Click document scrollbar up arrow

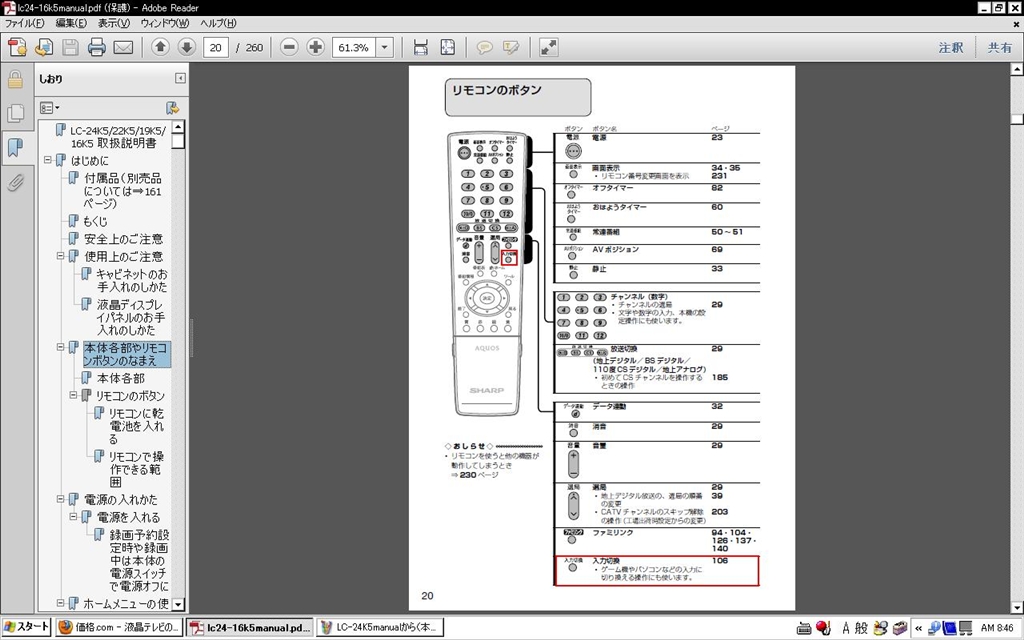pyautogui.click(x=1017, y=69)
